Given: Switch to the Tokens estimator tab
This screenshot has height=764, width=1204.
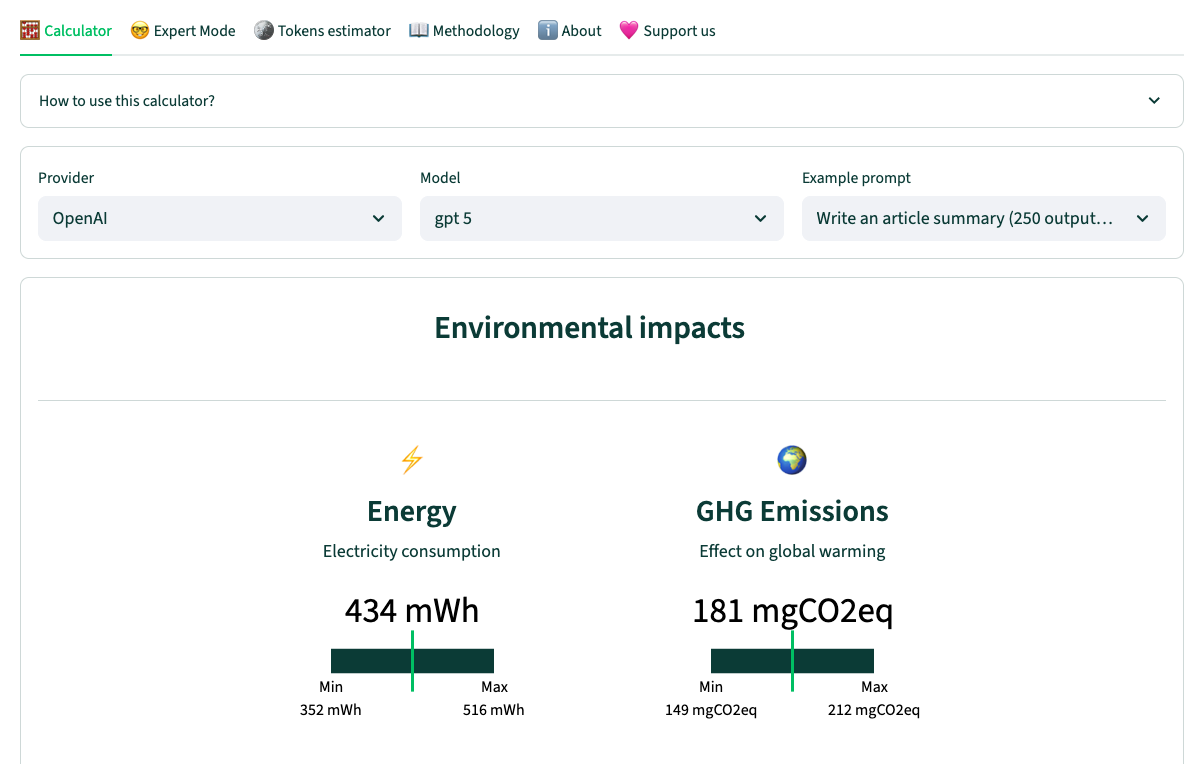Looking at the screenshot, I should 334,31.
